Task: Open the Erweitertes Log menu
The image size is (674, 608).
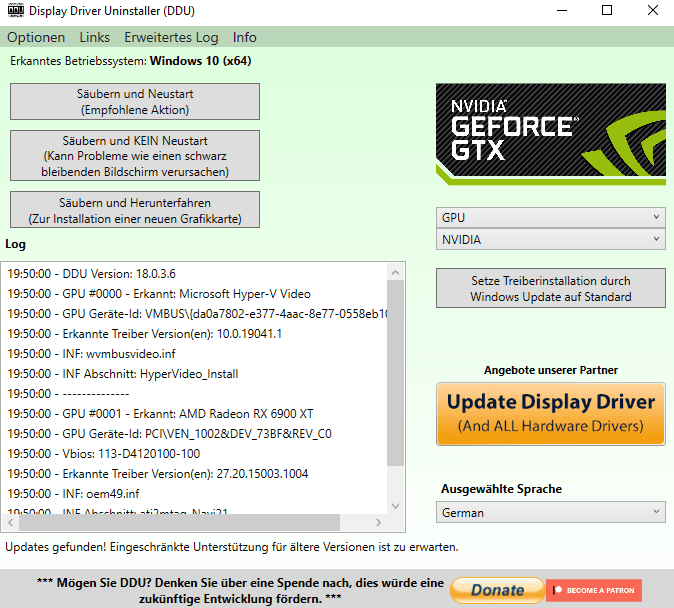Action: (171, 37)
